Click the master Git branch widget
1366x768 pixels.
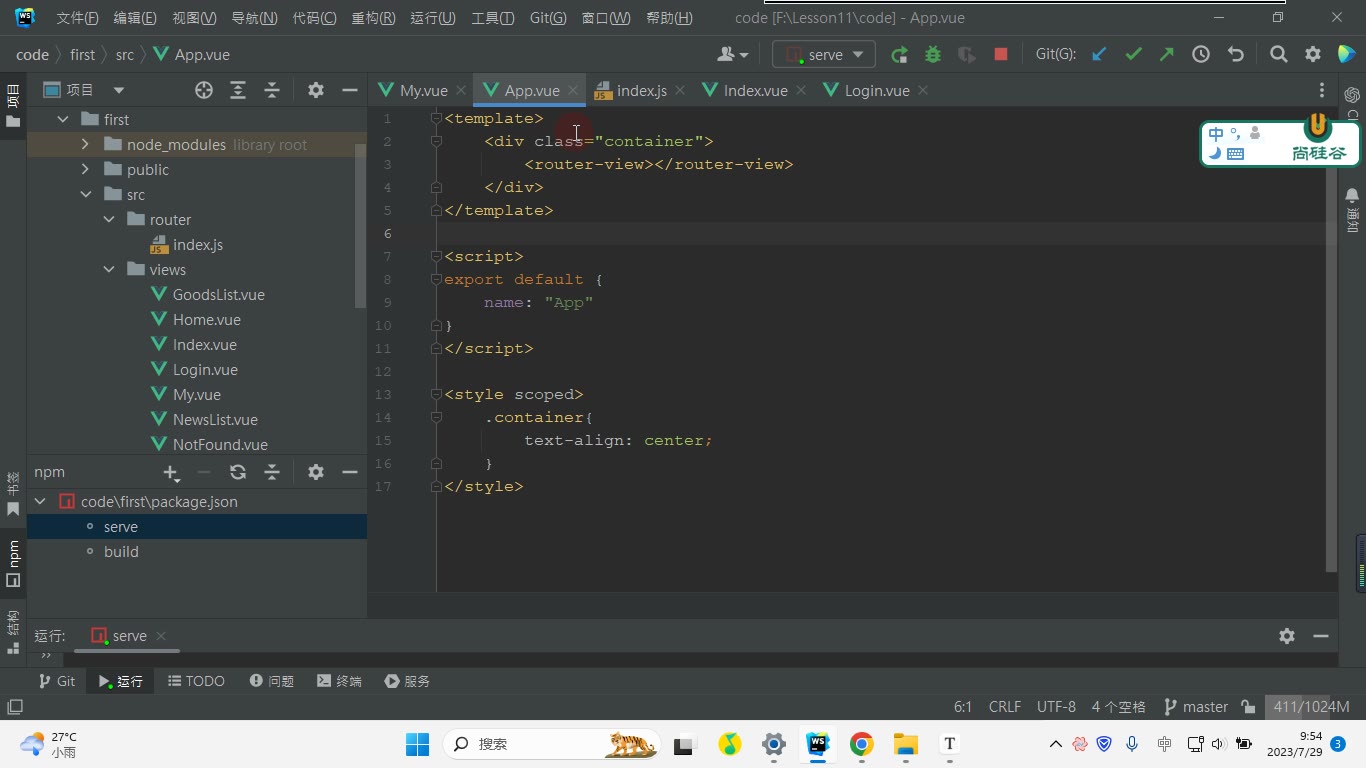(x=1196, y=707)
